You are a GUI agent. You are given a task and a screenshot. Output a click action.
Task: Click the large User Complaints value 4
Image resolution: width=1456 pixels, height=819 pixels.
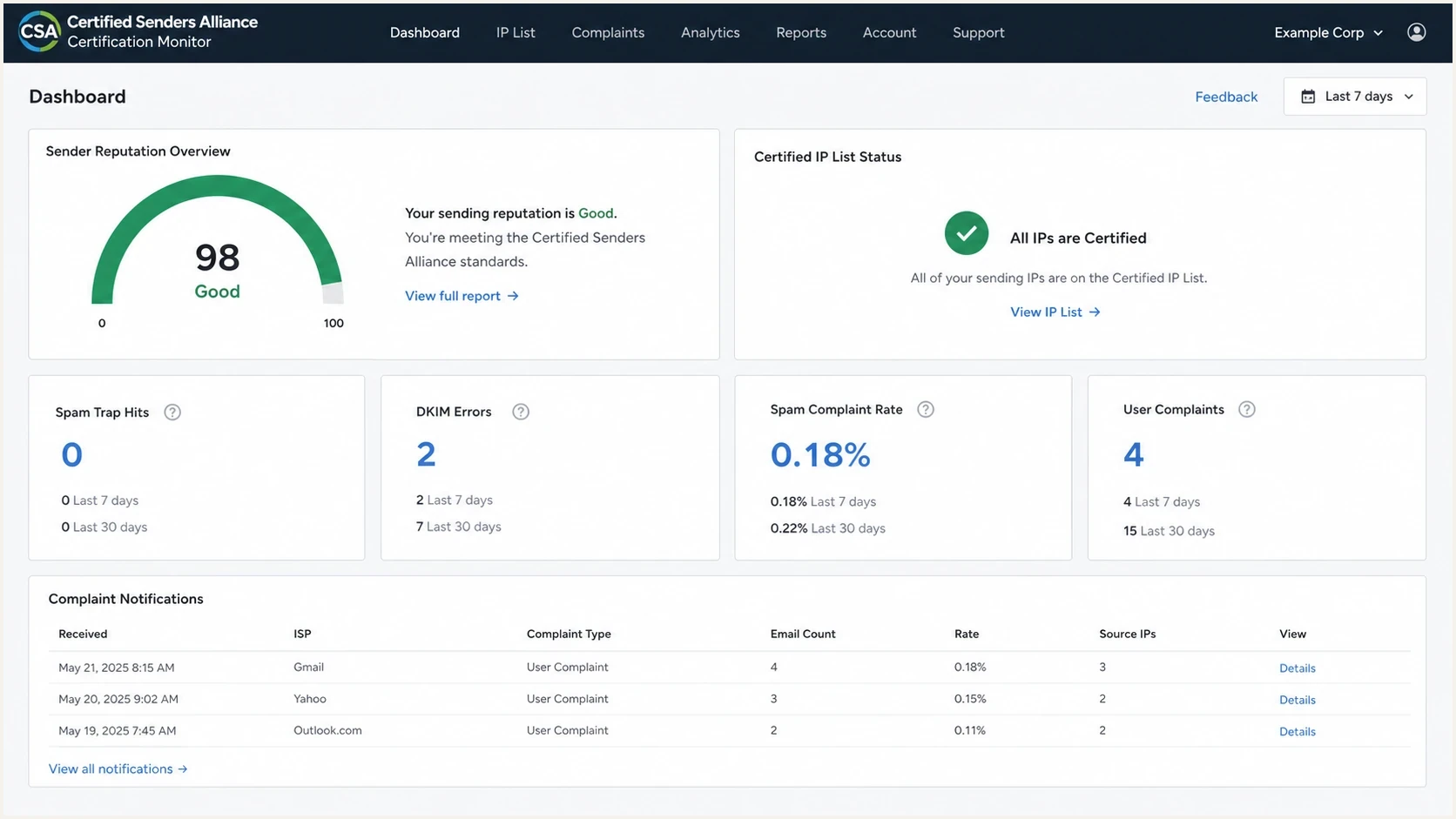point(1134,454)
